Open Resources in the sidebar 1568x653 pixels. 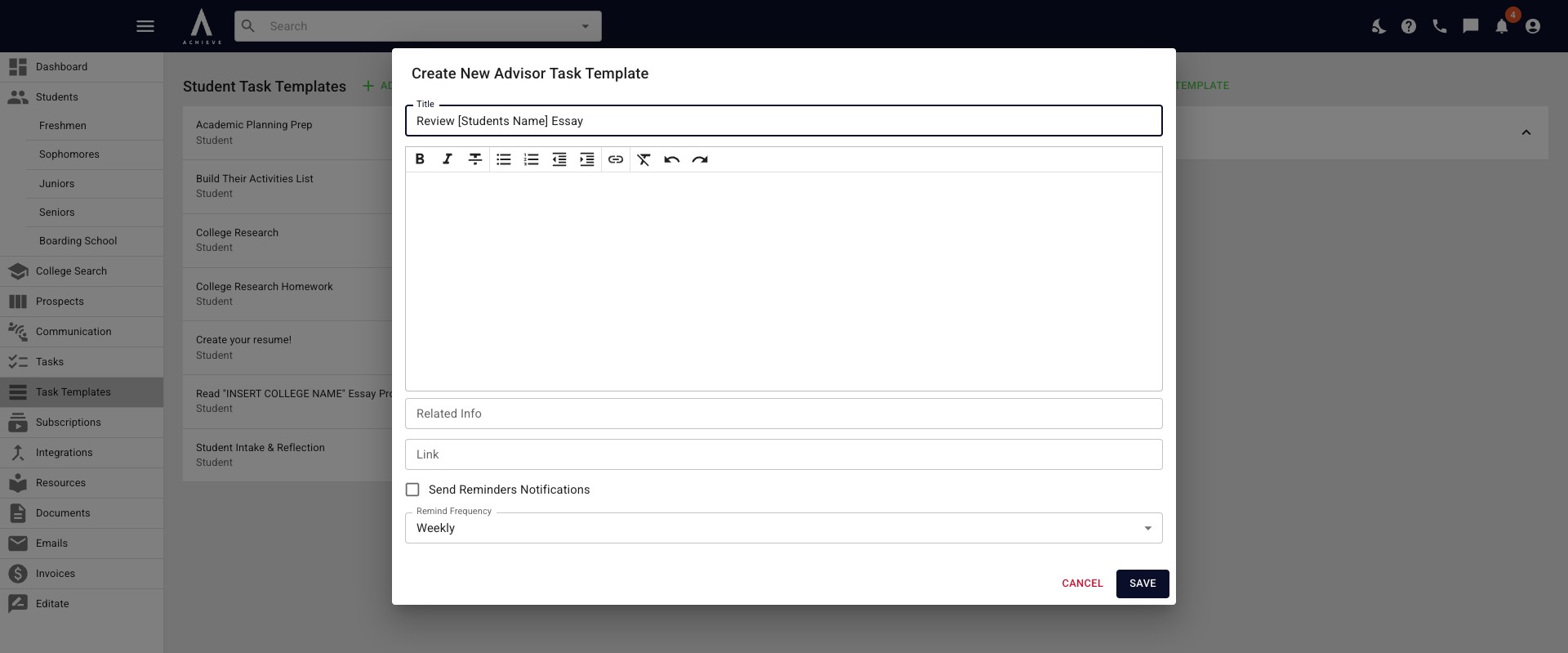(82, 483)
